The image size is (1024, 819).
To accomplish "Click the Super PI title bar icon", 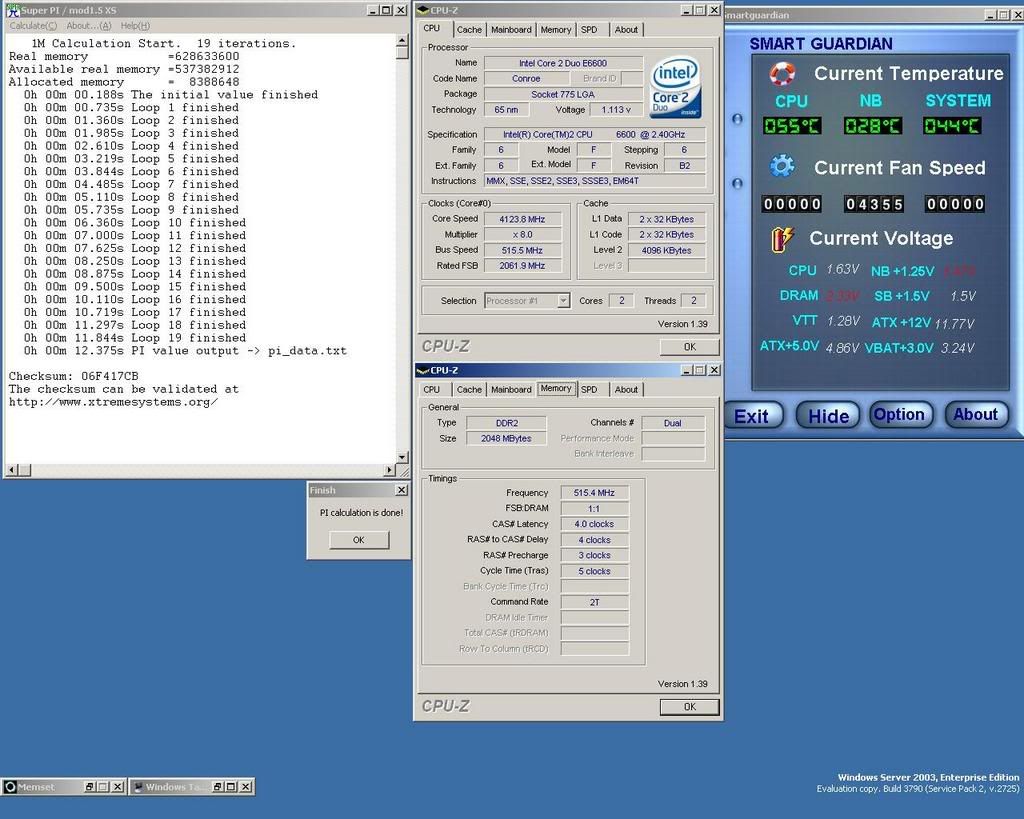I will (x=13, y=10).
